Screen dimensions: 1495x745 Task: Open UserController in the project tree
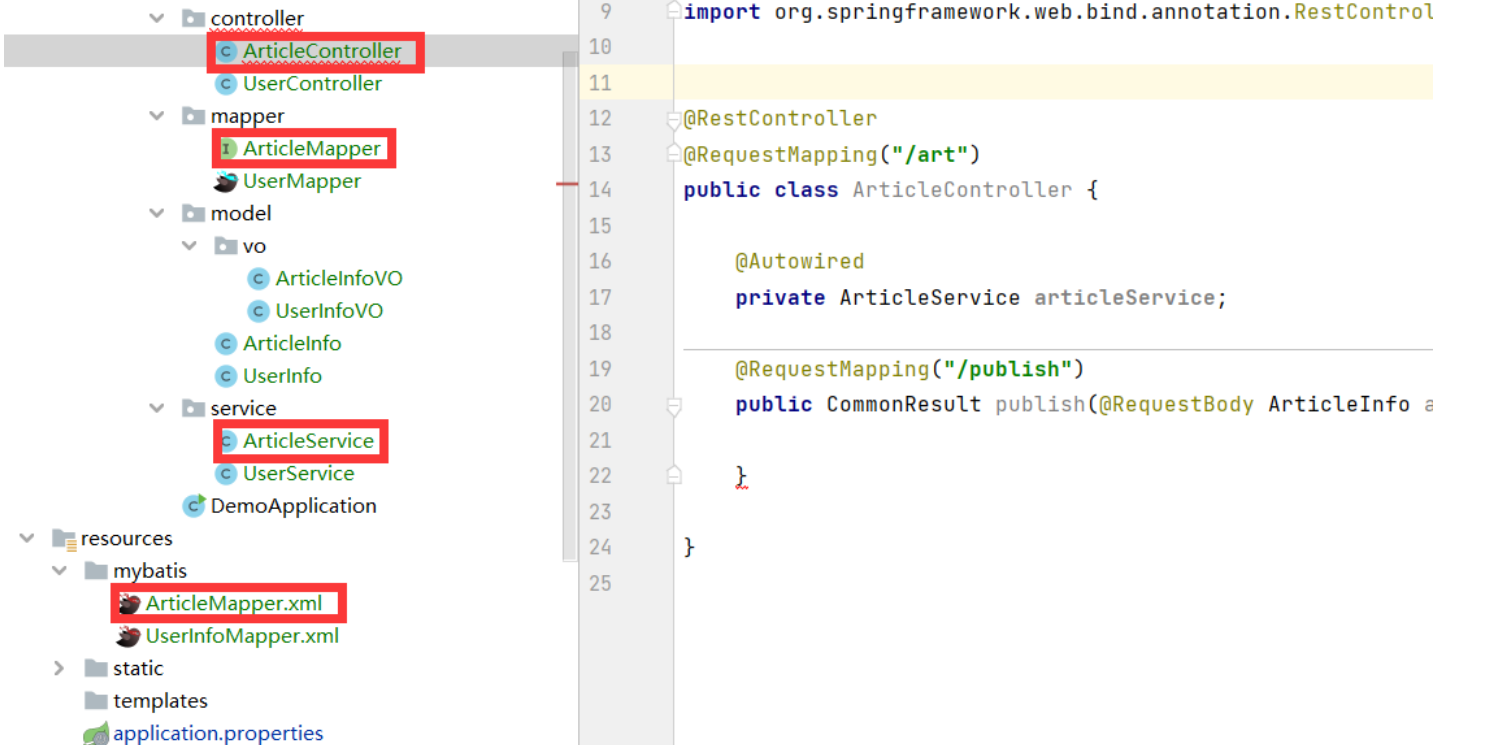(312, 84)
